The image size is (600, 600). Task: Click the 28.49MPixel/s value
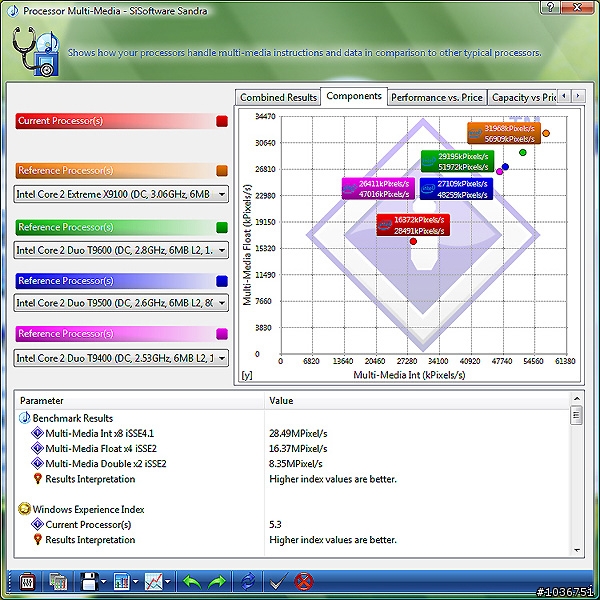[x=298, y=434]
